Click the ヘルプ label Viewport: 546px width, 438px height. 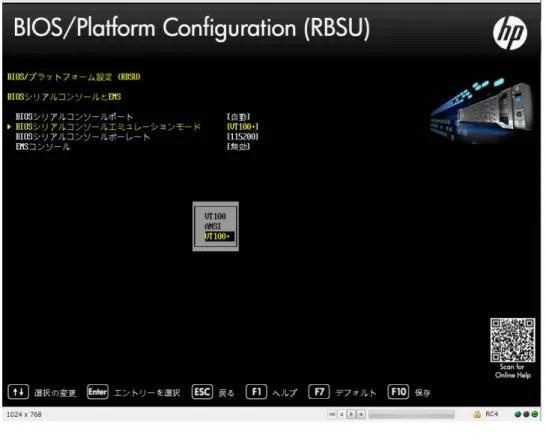click(285, 393)
